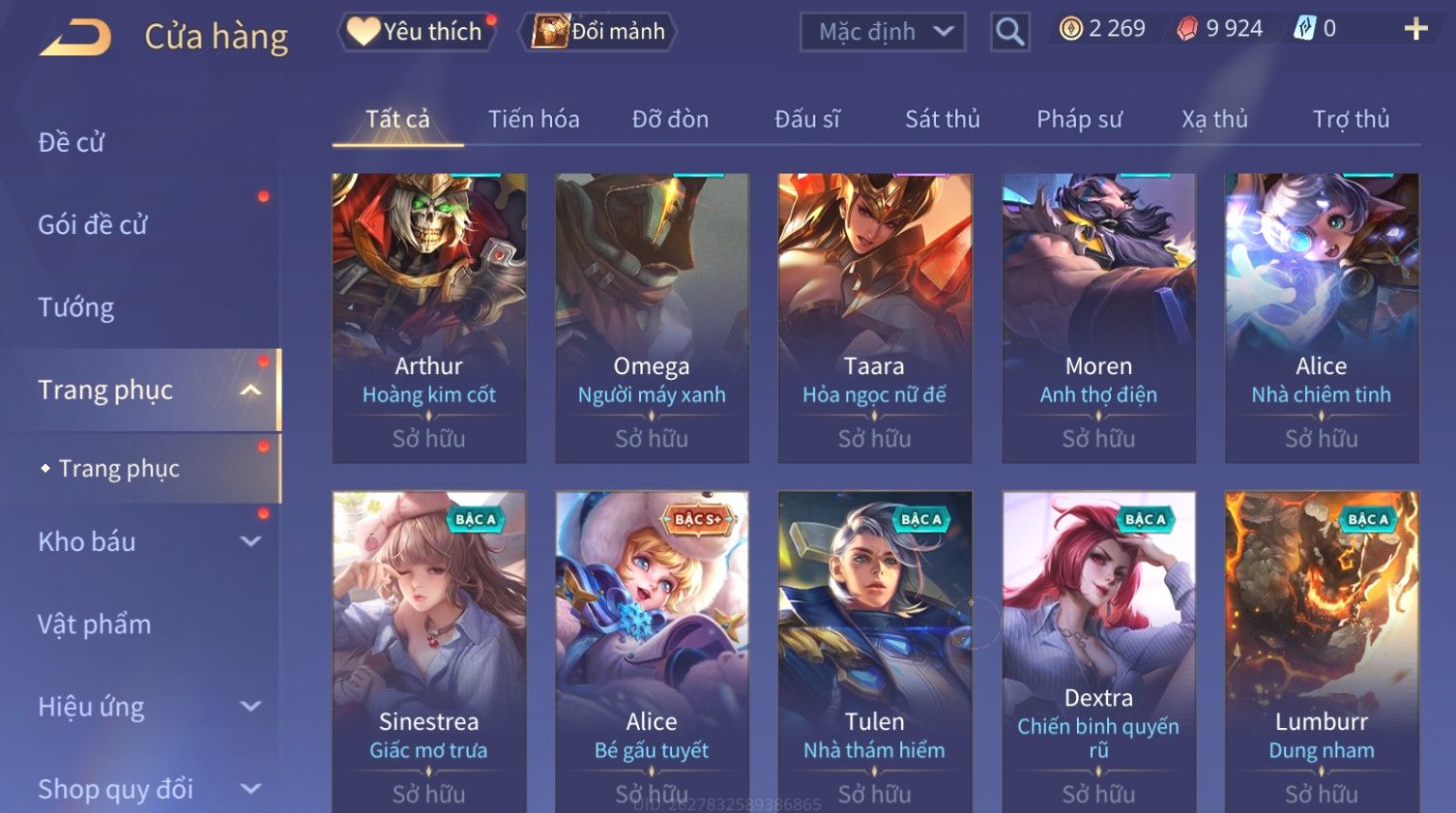Switch to the Pháp sư tab

tap(1079, 119)
